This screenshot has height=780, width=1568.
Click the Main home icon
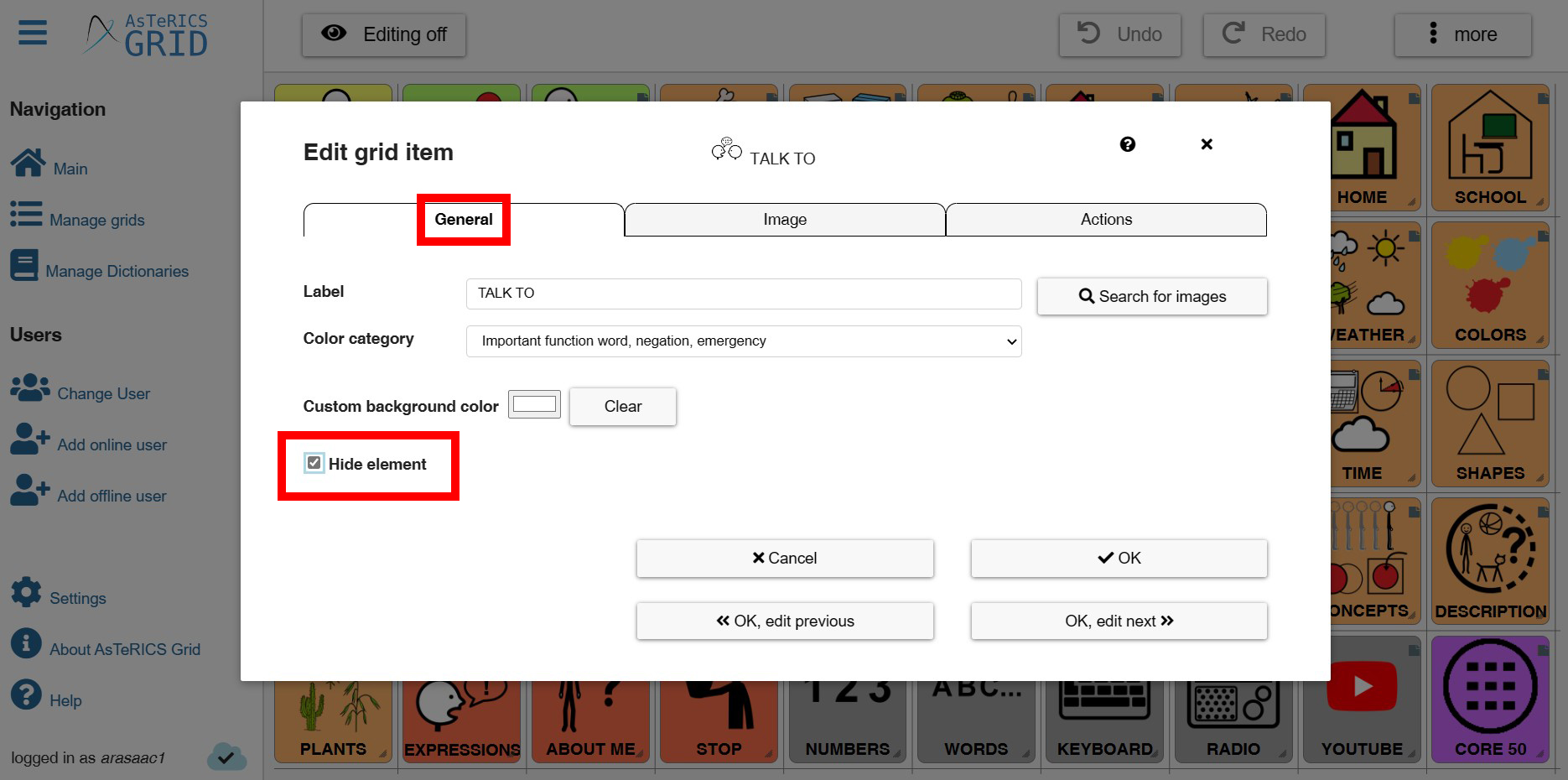coord(28,163)
